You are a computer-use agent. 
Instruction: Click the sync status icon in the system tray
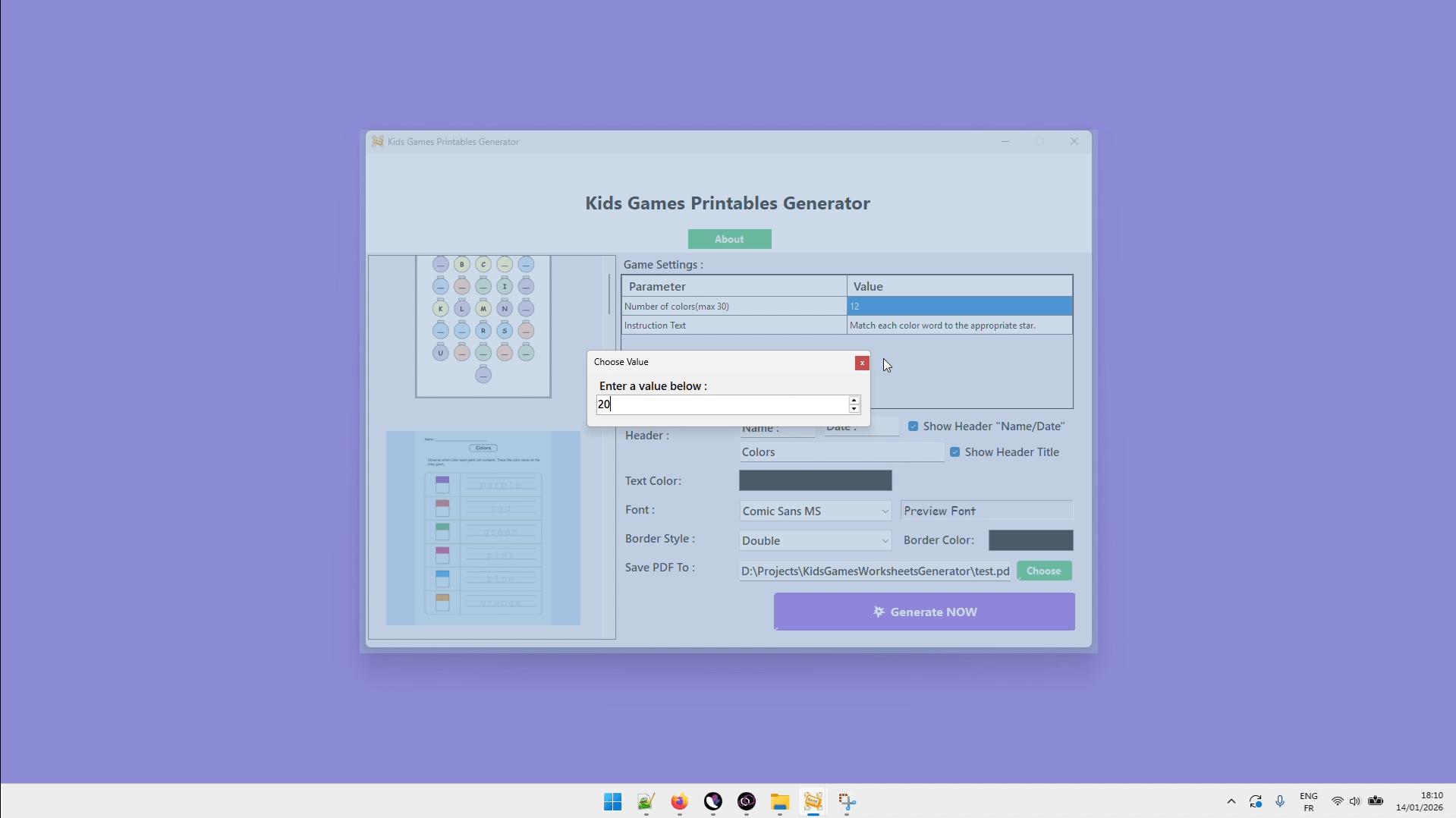[1256, 801]
